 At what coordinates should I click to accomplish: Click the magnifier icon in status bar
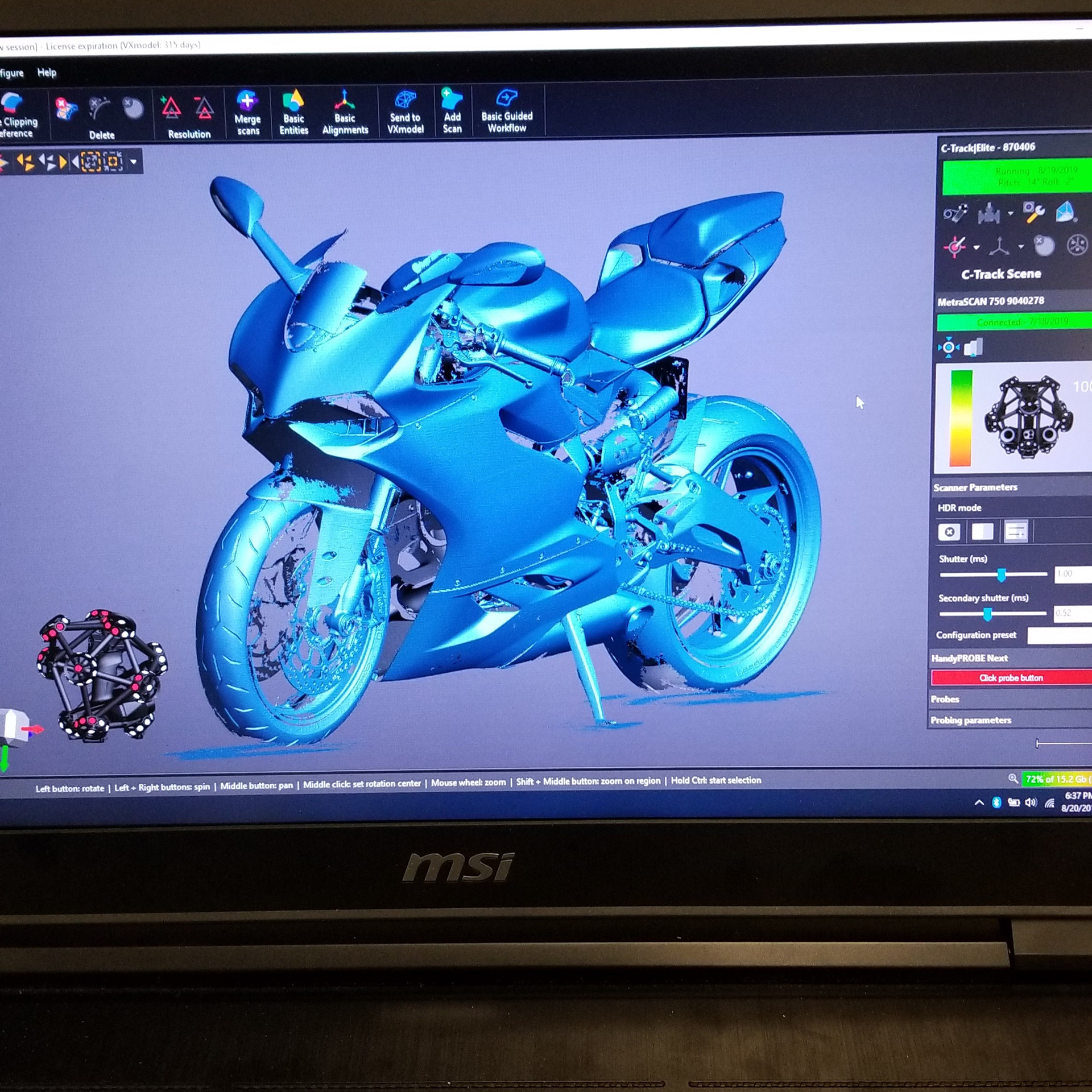[1013, 779]
